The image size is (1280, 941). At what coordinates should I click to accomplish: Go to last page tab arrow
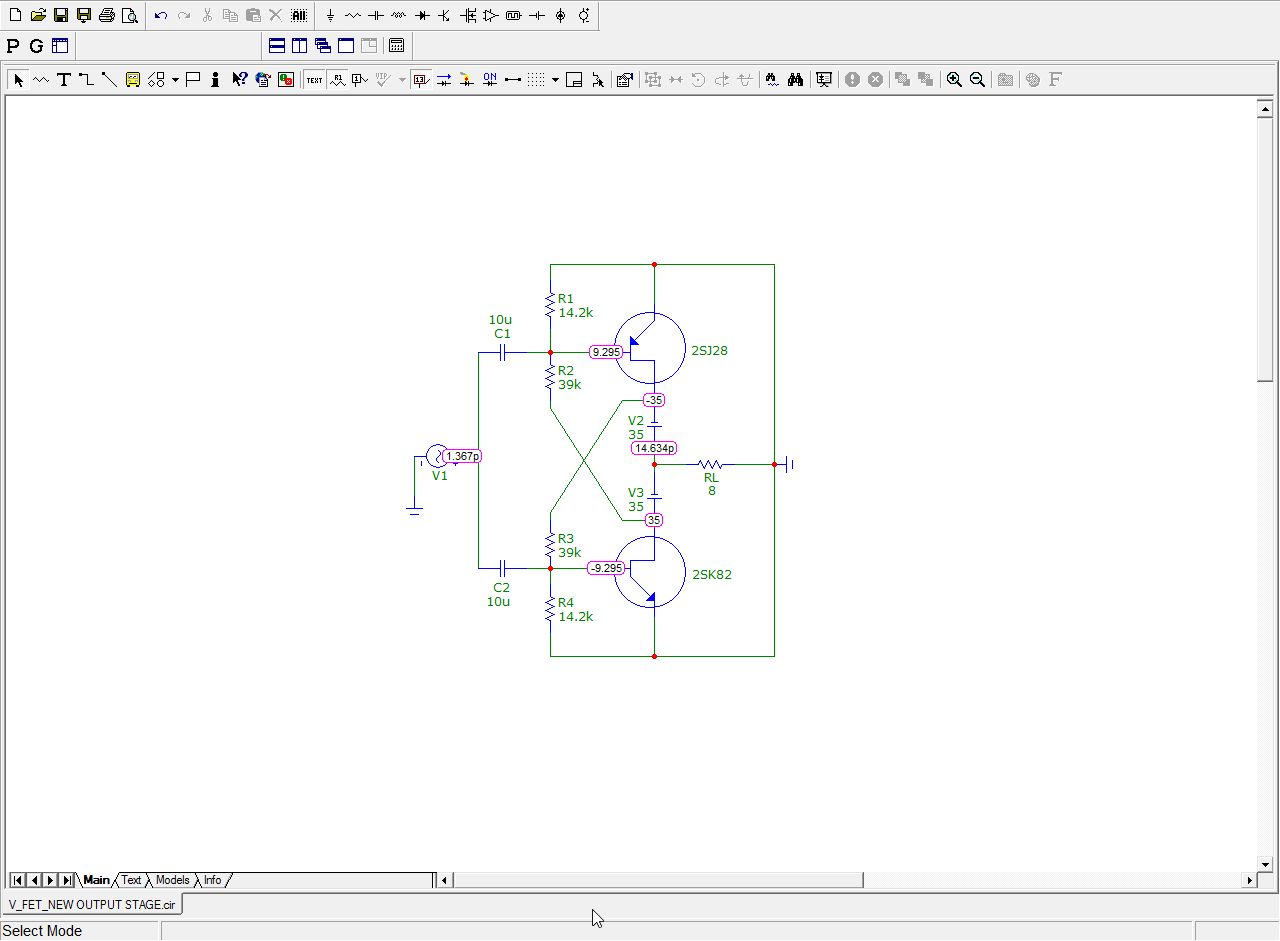67,880
